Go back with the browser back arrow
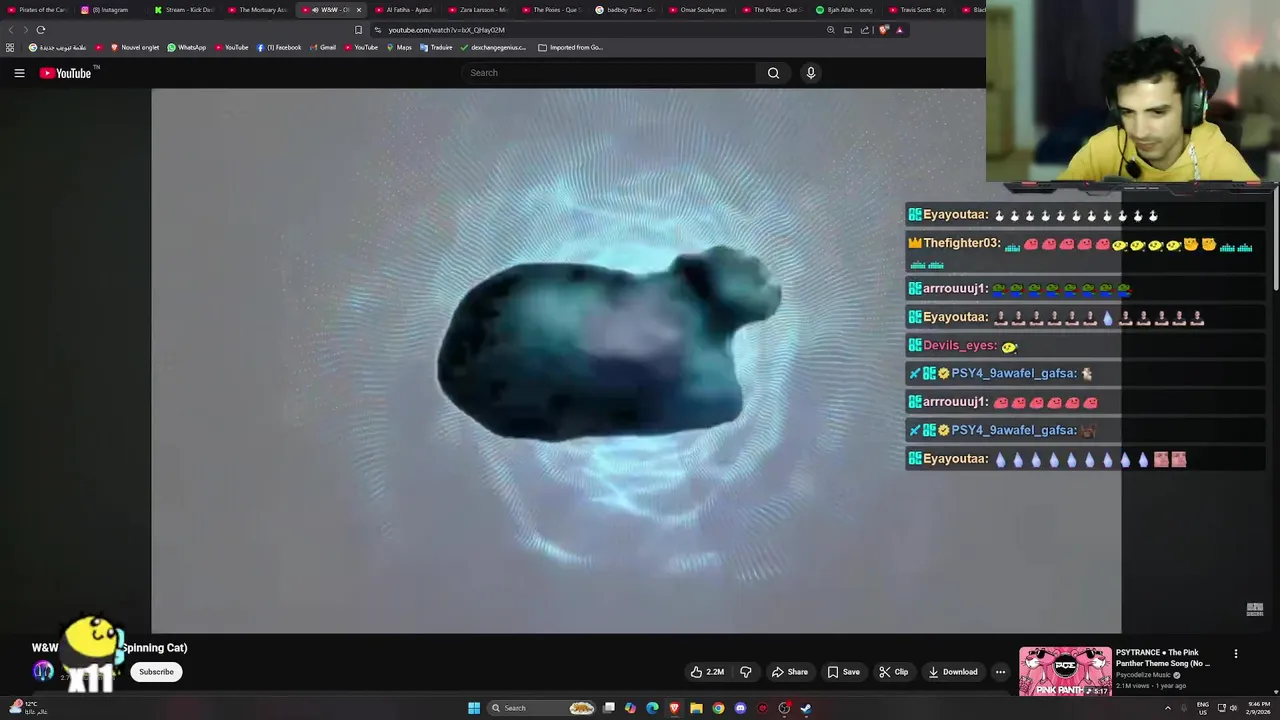Screen dimensions: 1280x720 pyautogui.click(x=11, y=30)
